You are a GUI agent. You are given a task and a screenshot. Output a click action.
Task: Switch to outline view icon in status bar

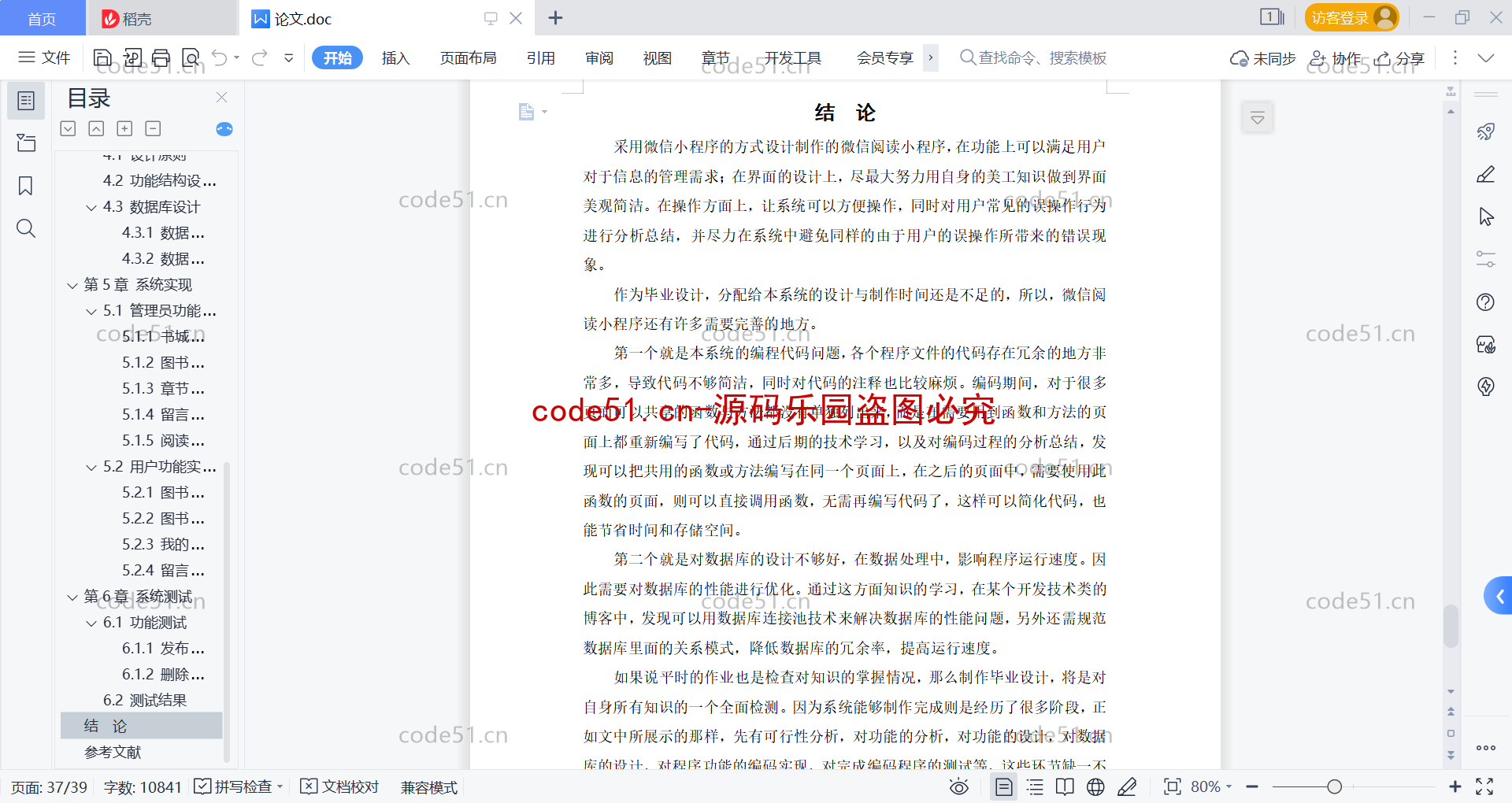click(1035, 786)
